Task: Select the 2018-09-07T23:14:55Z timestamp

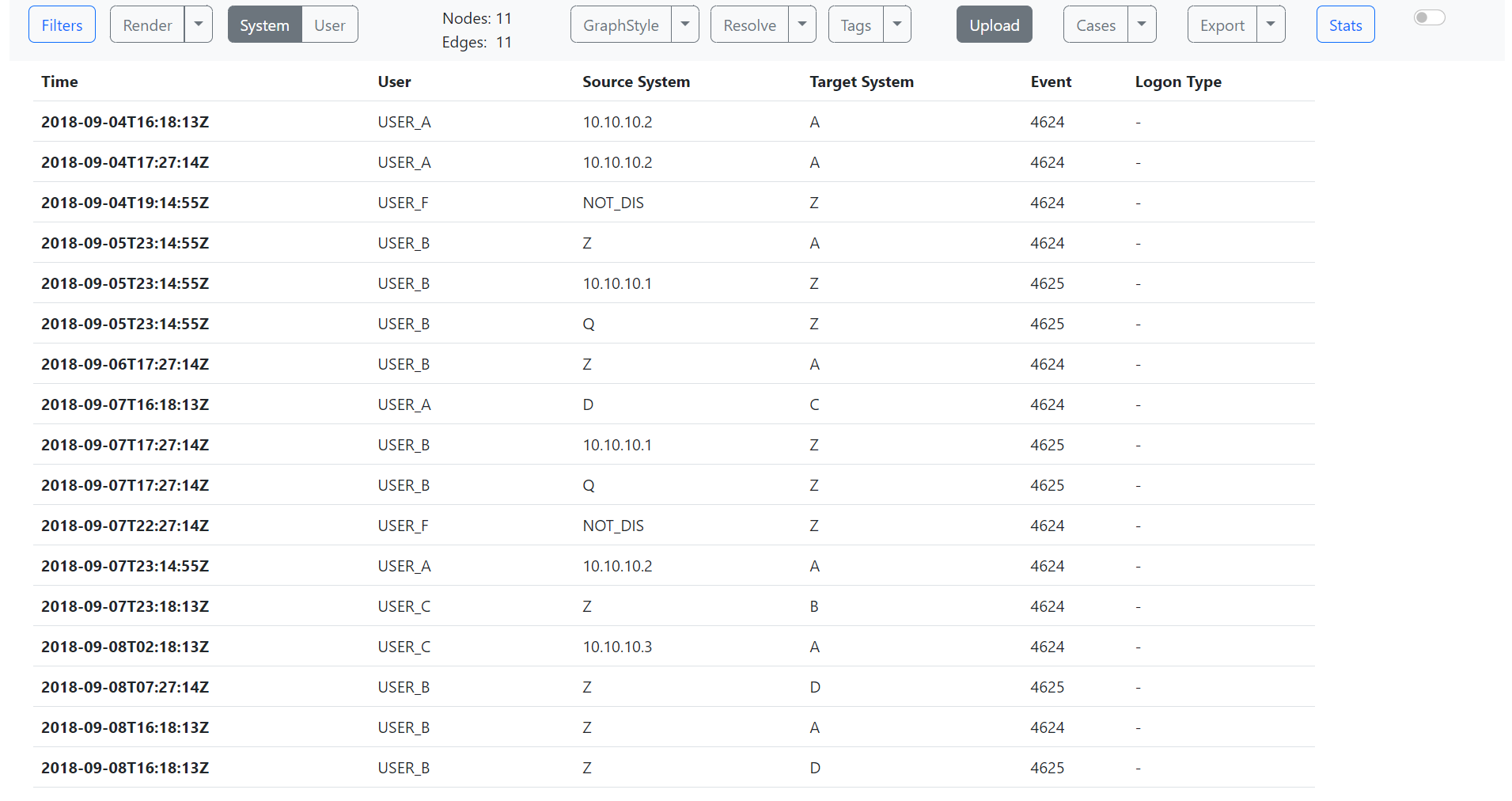Action: [125, 566]
